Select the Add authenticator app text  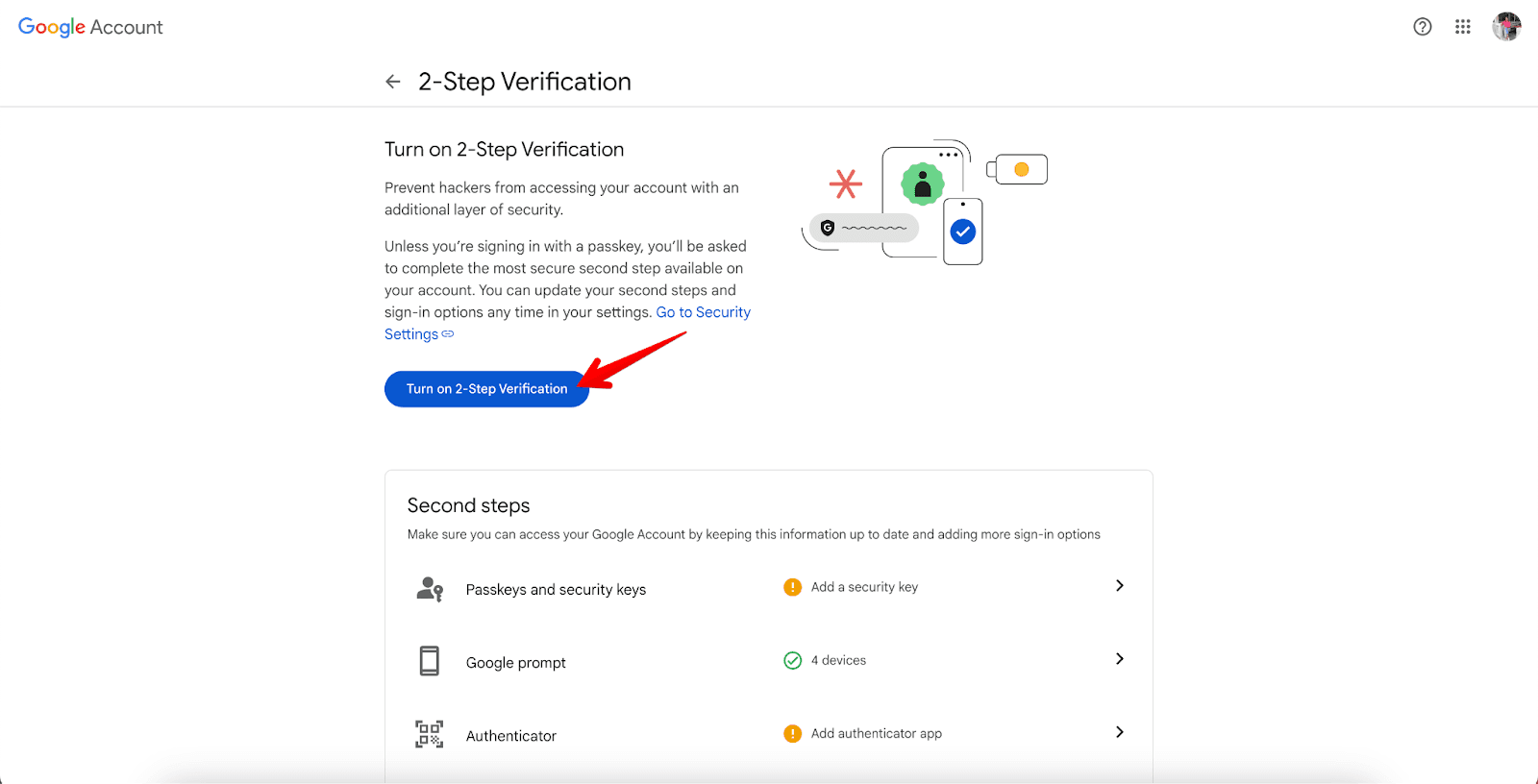pos(876,733)
